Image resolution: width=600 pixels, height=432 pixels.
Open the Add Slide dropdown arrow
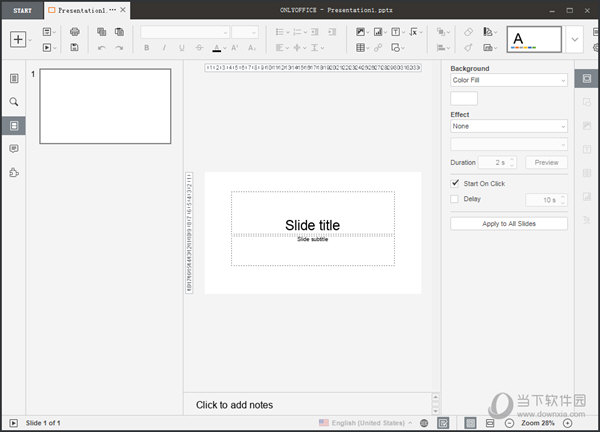point(30,40)
